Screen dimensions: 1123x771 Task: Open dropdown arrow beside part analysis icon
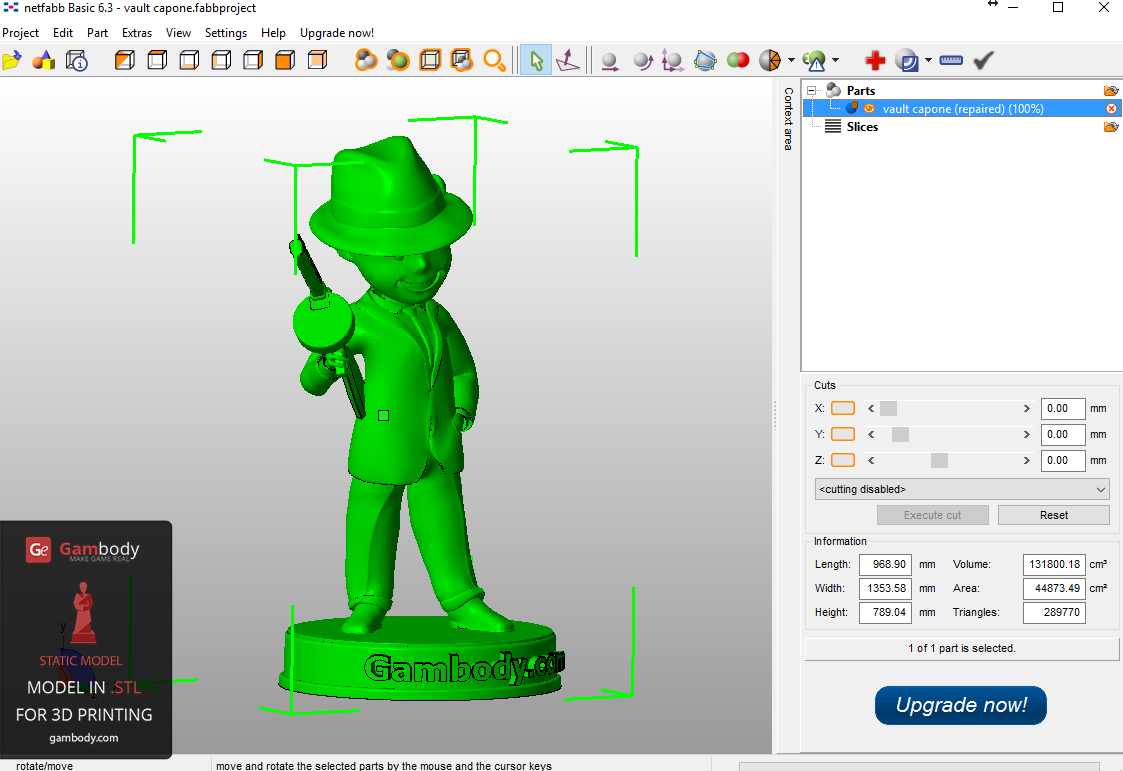coord(835,61)
